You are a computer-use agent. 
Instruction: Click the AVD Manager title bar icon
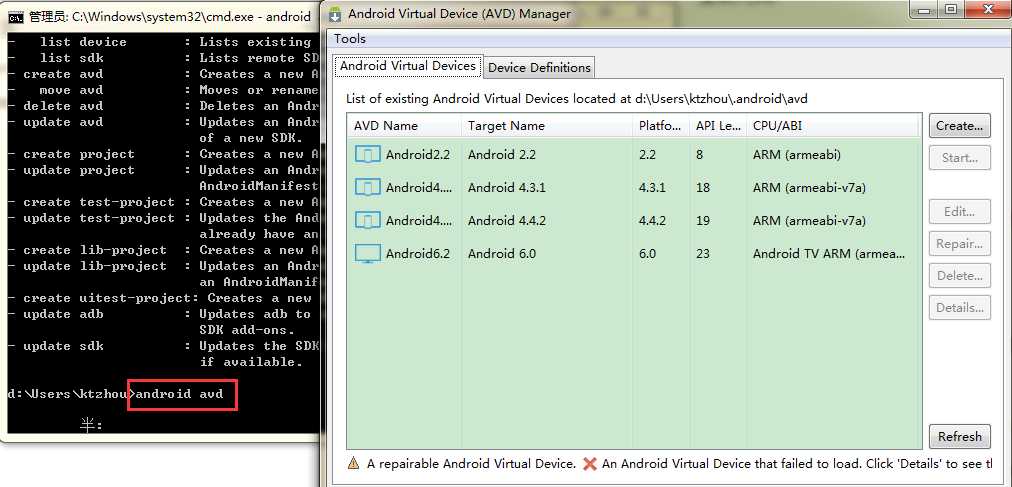[335, 14]
